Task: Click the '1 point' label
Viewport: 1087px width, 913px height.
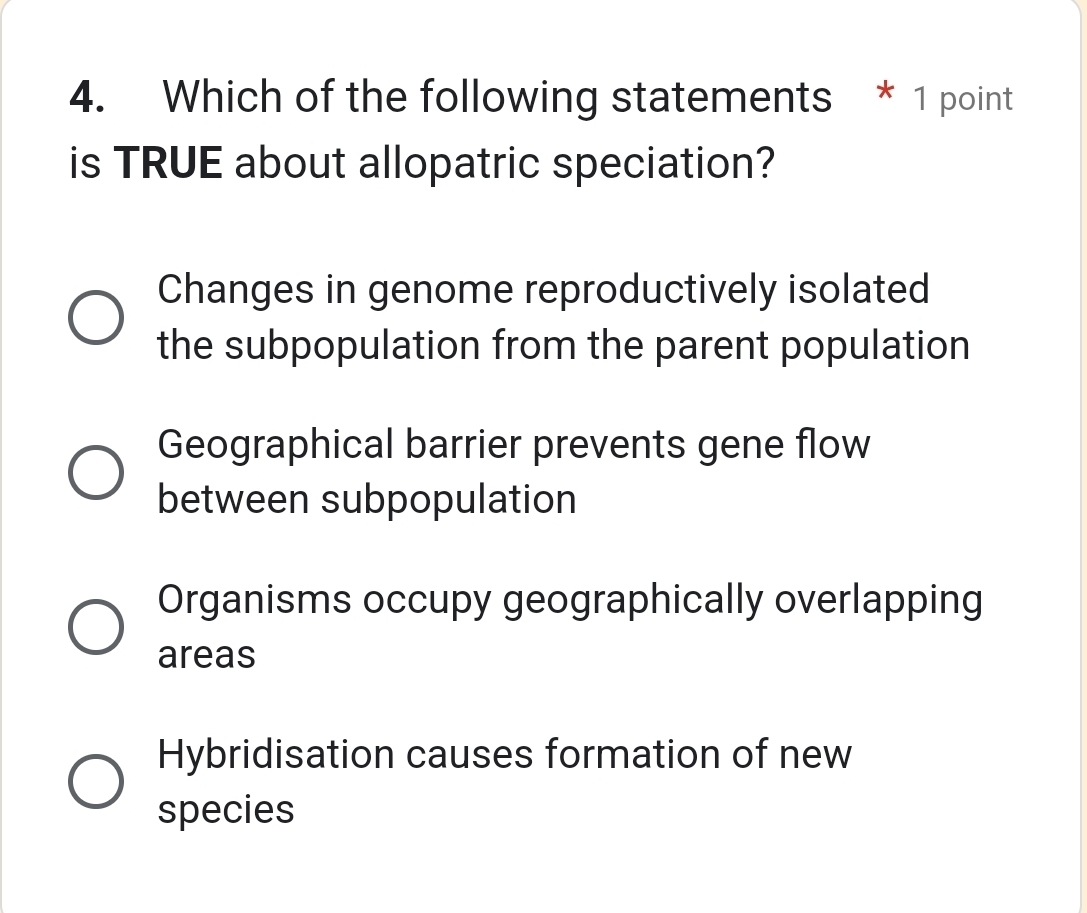Action: click(x=962, y=98)
